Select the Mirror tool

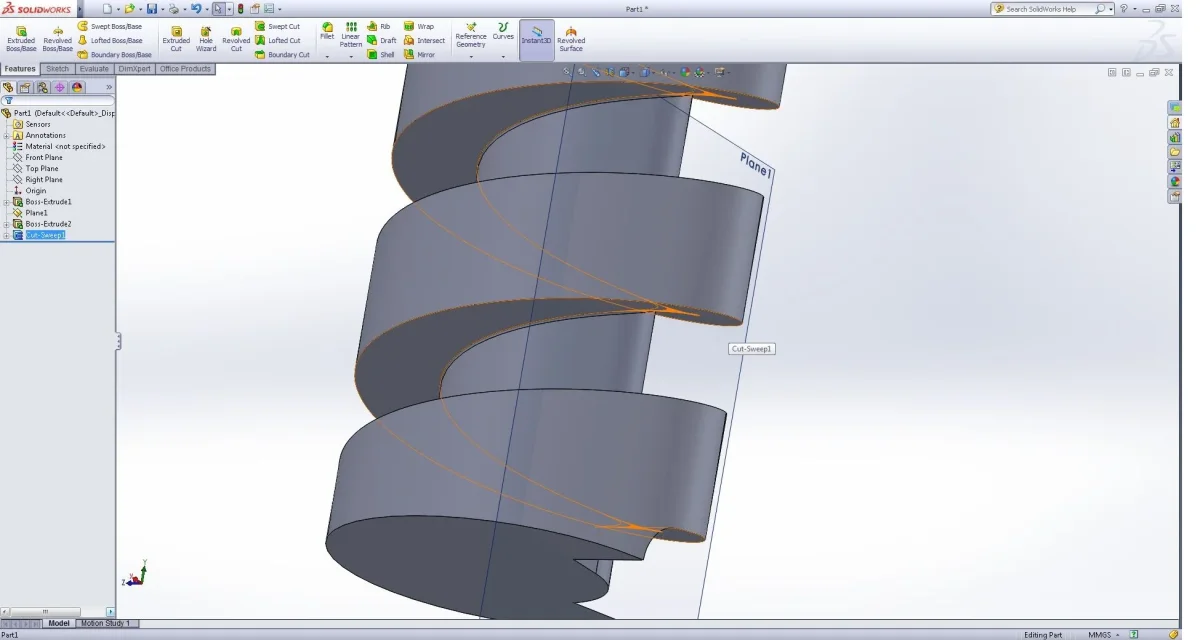(421, 55)
